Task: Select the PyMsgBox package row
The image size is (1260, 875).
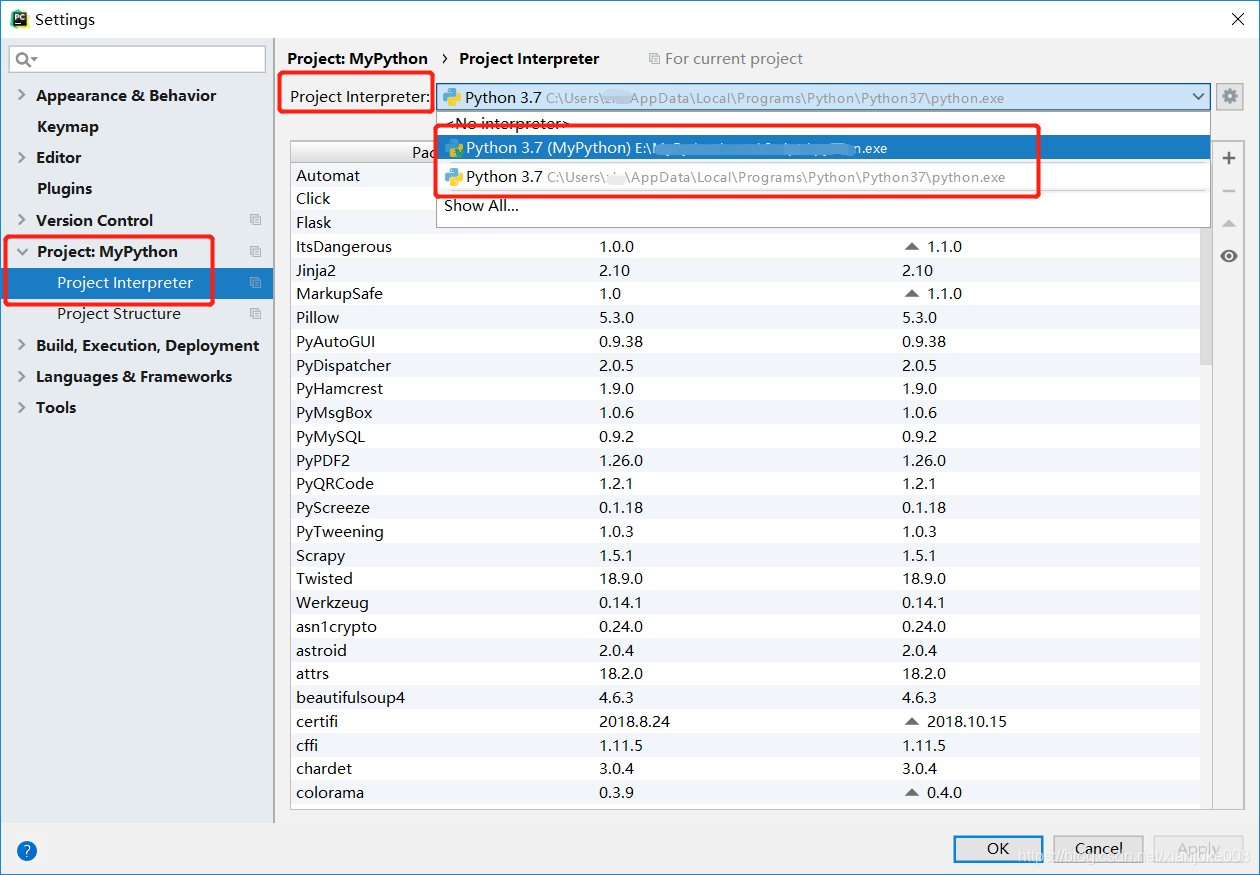Action: click(x=746, y=413)
